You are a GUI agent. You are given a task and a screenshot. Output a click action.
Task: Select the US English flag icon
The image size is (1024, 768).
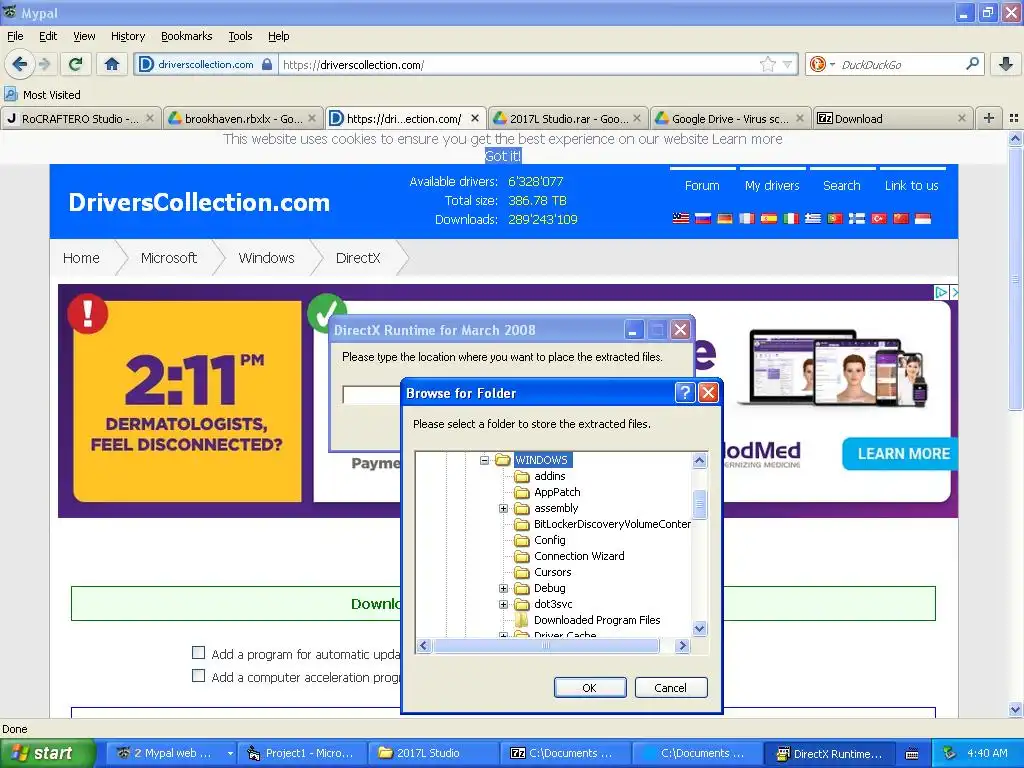pos(681,218)
